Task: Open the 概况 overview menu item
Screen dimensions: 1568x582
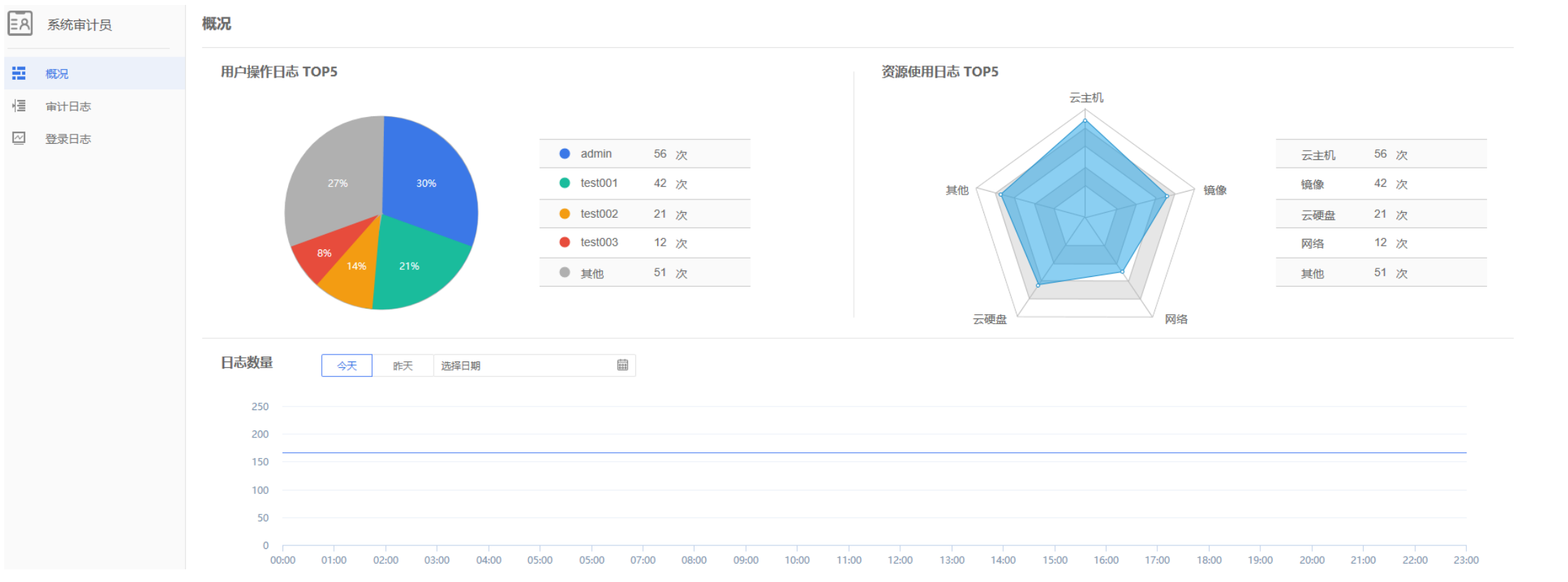Action: pos(94,73)
